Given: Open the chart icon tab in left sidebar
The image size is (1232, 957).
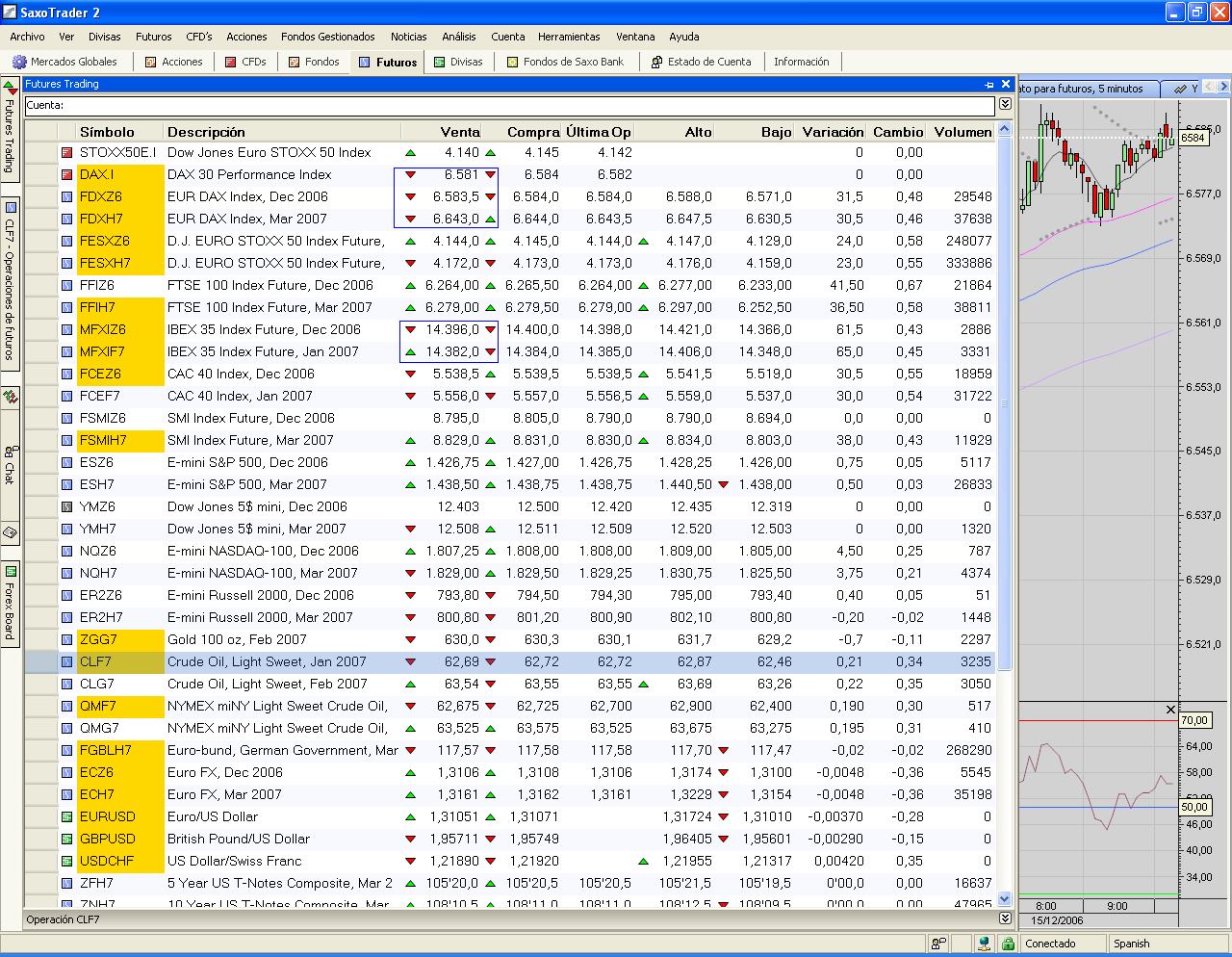Looking at the screenshot, I should click(x=11, y=397).
